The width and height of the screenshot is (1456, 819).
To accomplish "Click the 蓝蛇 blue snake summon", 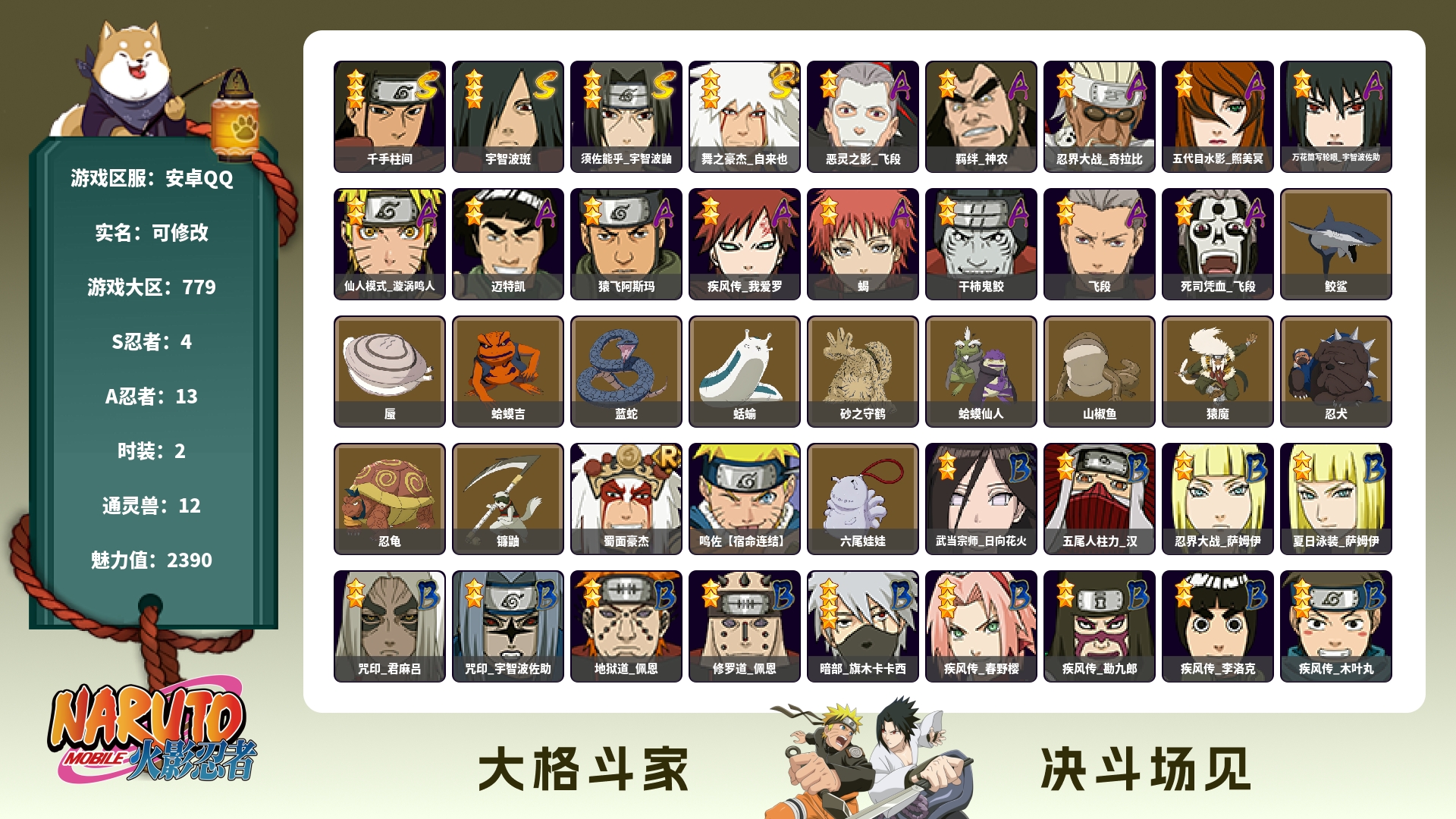I will click(626, 372).
